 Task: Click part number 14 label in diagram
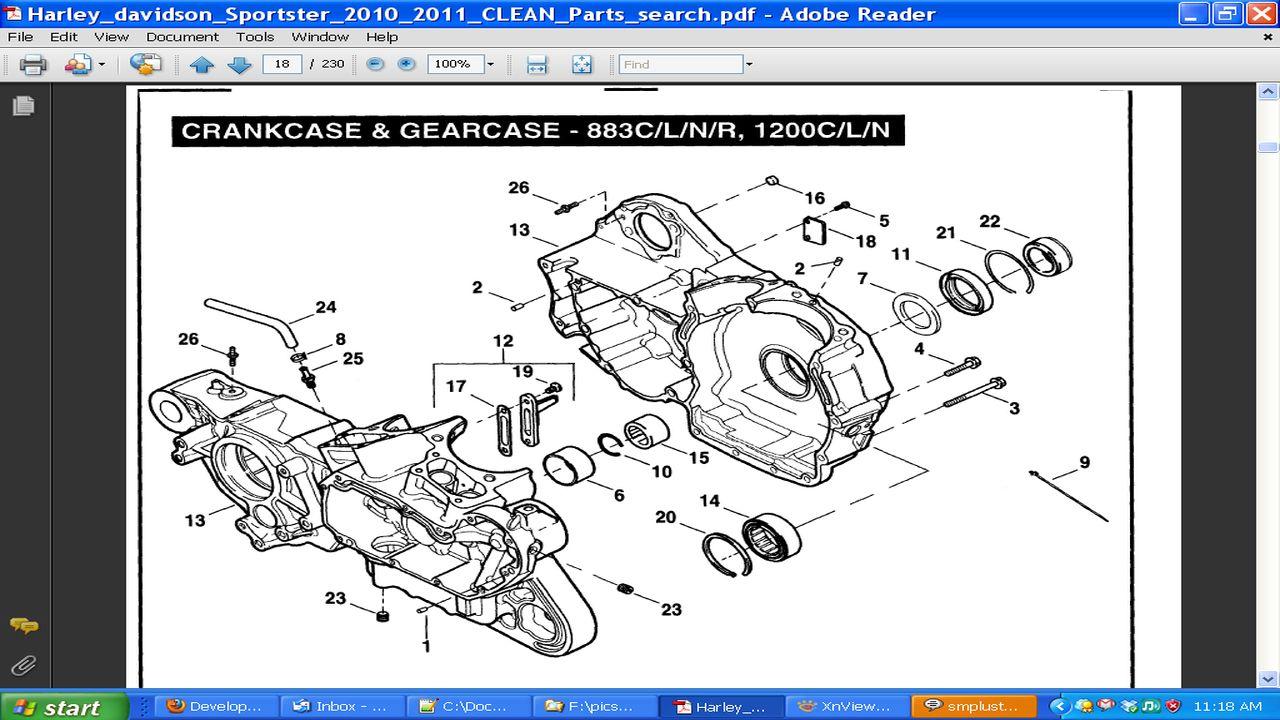pyautogui.click(x=709, y=500)
